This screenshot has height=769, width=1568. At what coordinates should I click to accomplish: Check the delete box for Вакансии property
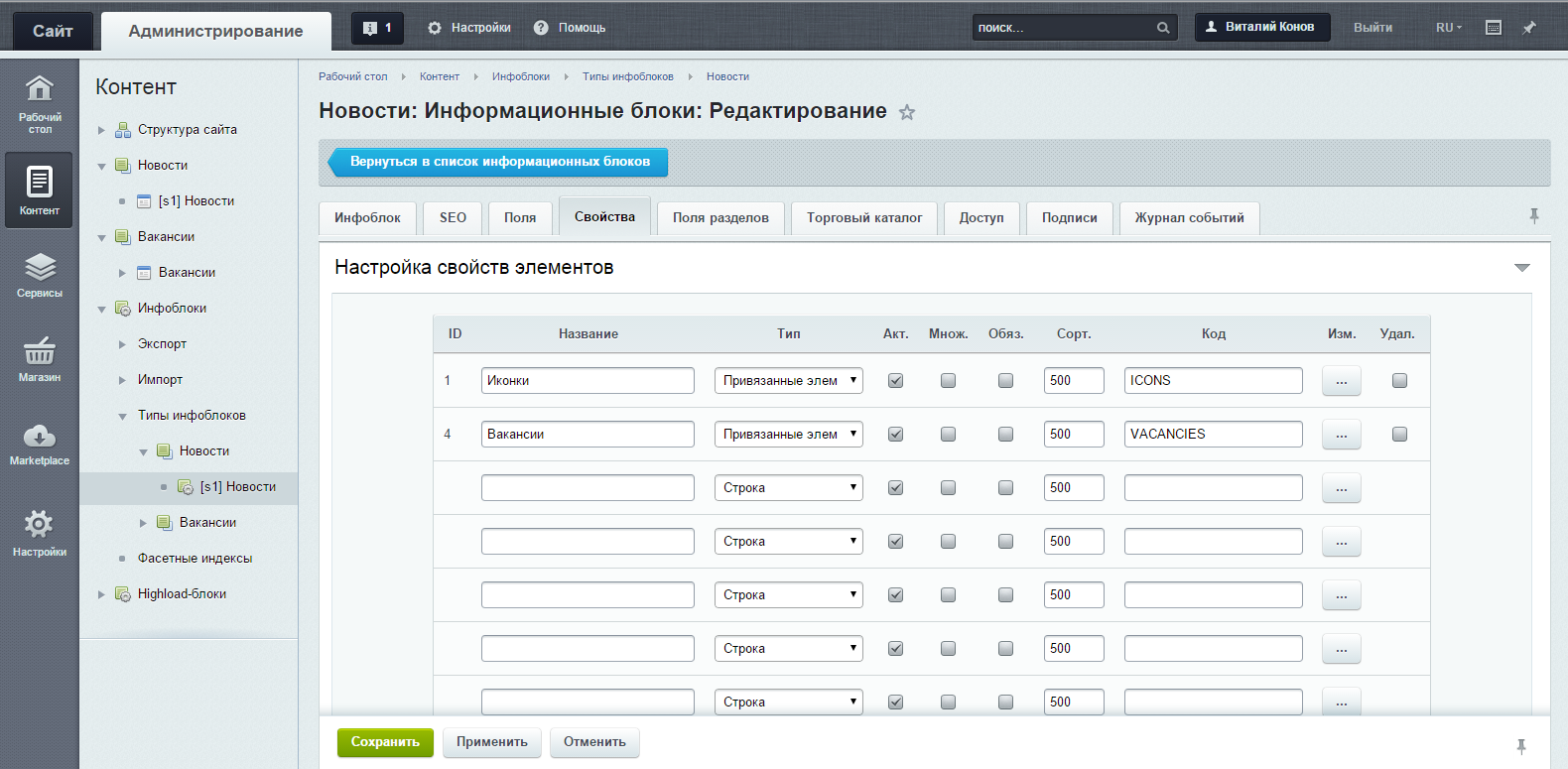click(x=1399, y=435)
